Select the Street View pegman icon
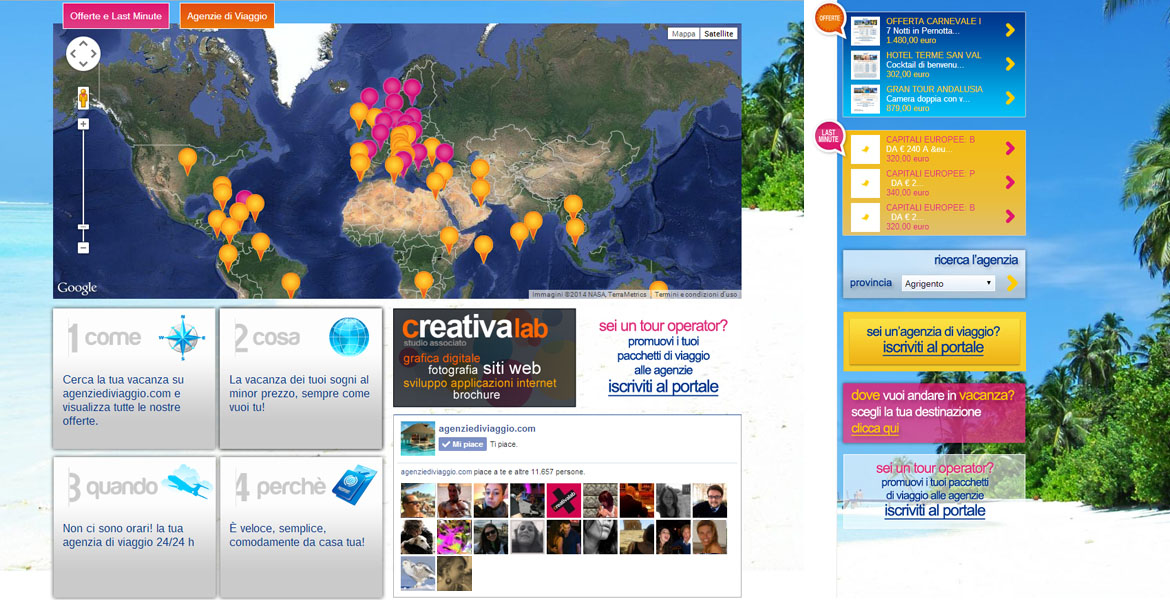The image size is (1170, 600). [x=83, y=98]
